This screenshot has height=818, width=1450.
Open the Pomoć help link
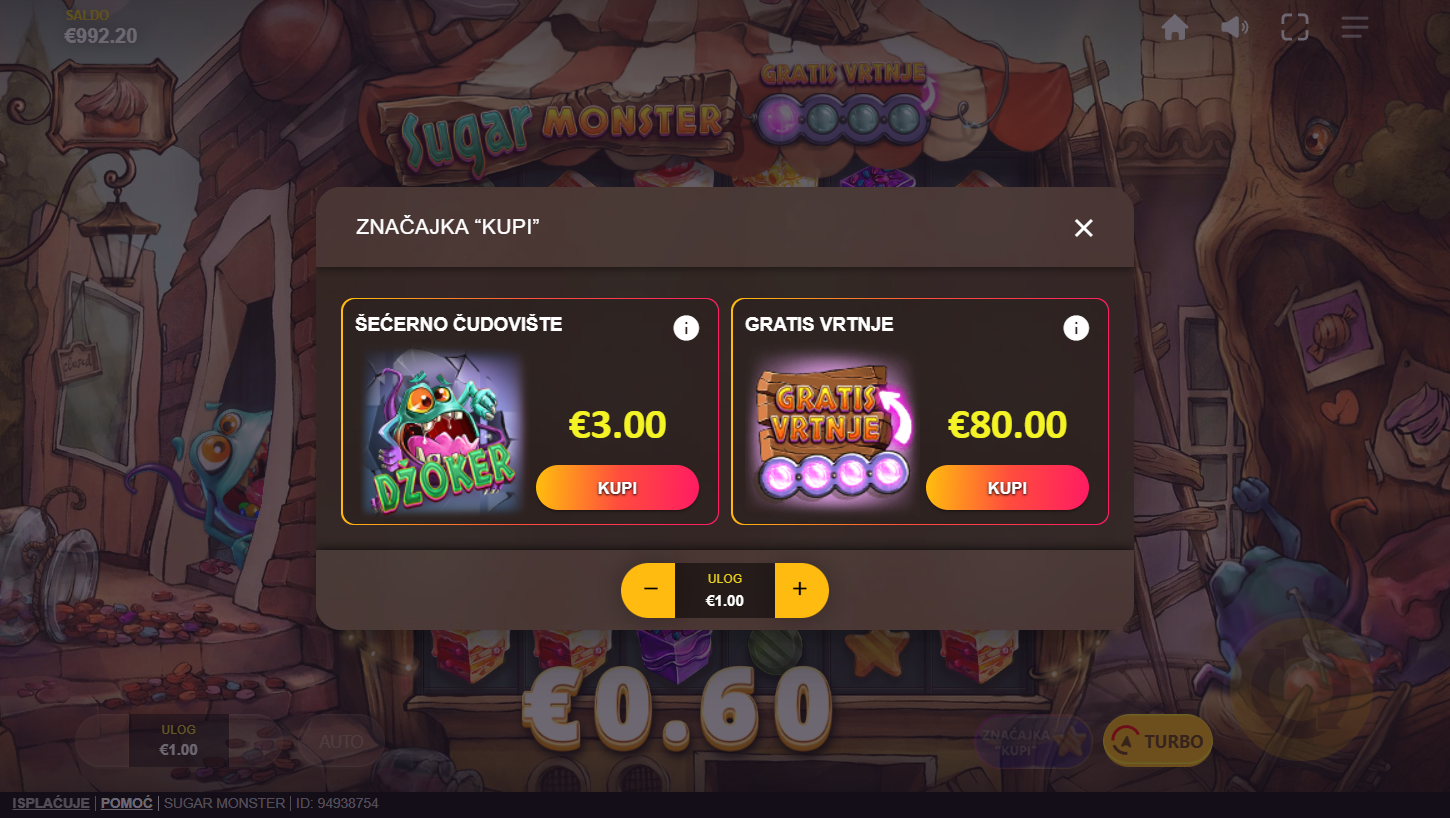click(127, 803)
